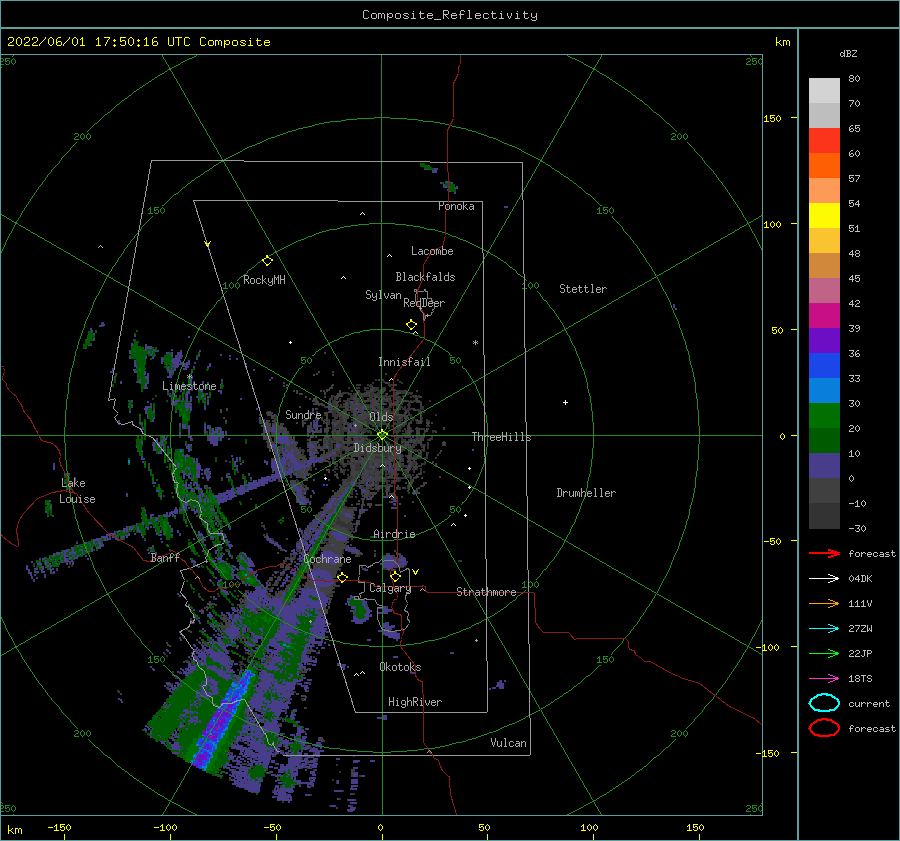900x841 pixels.
Task: Select the purple 10 dBZ color swatch
Action: pos(824,466)
